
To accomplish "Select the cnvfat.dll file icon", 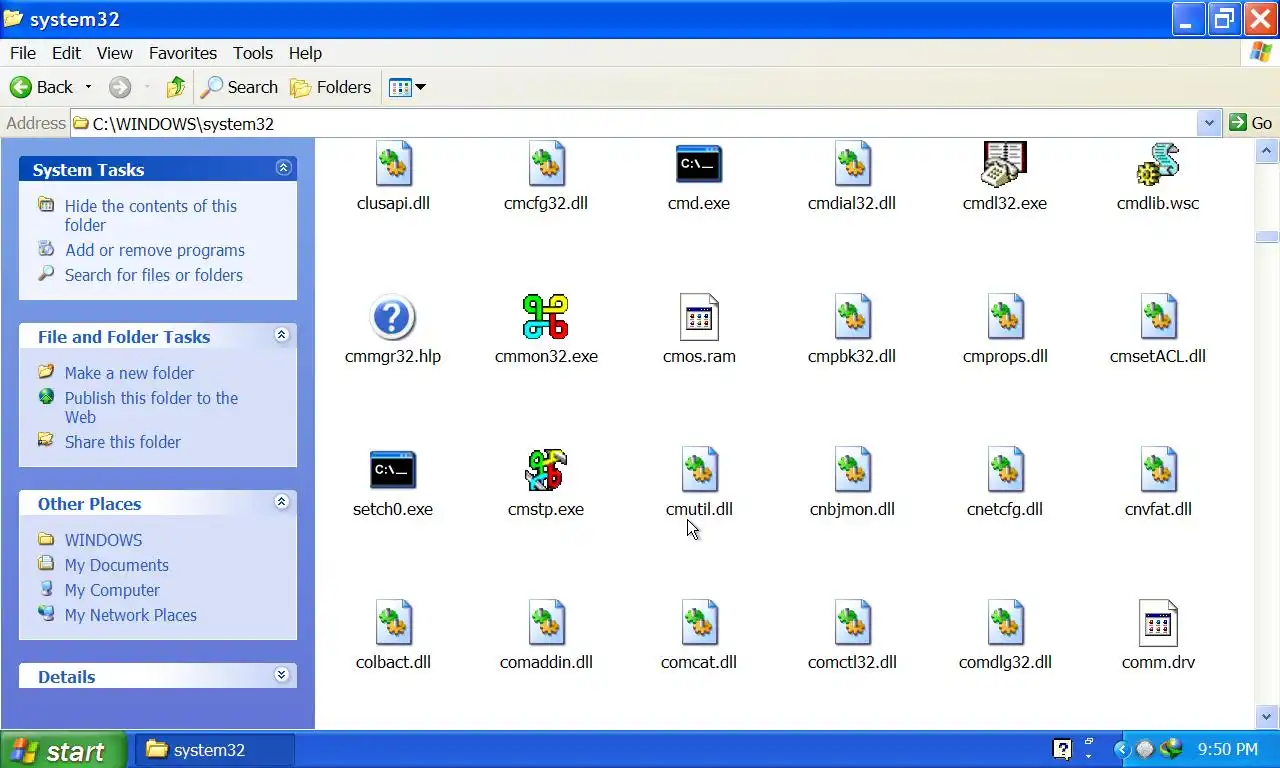I will (1159, 470).
